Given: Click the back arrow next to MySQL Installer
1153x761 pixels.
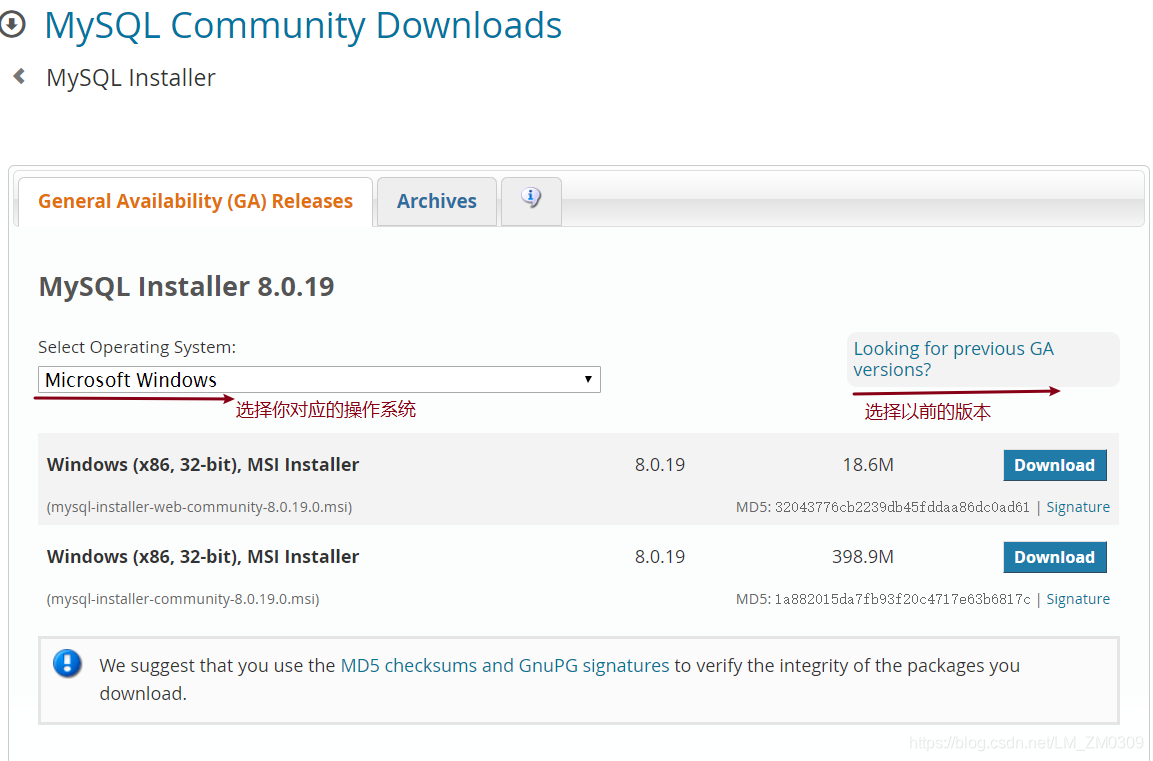Looking at the screenshot, I should click(x=19, y=76).
